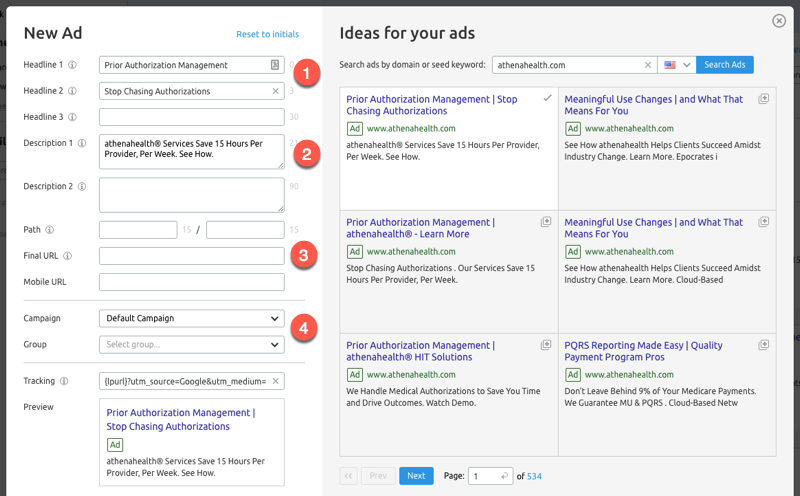This screenshot has height=496, width=800.
Task: Click the template icon inside the Headline 1 field
Action: tap(275, 65)
